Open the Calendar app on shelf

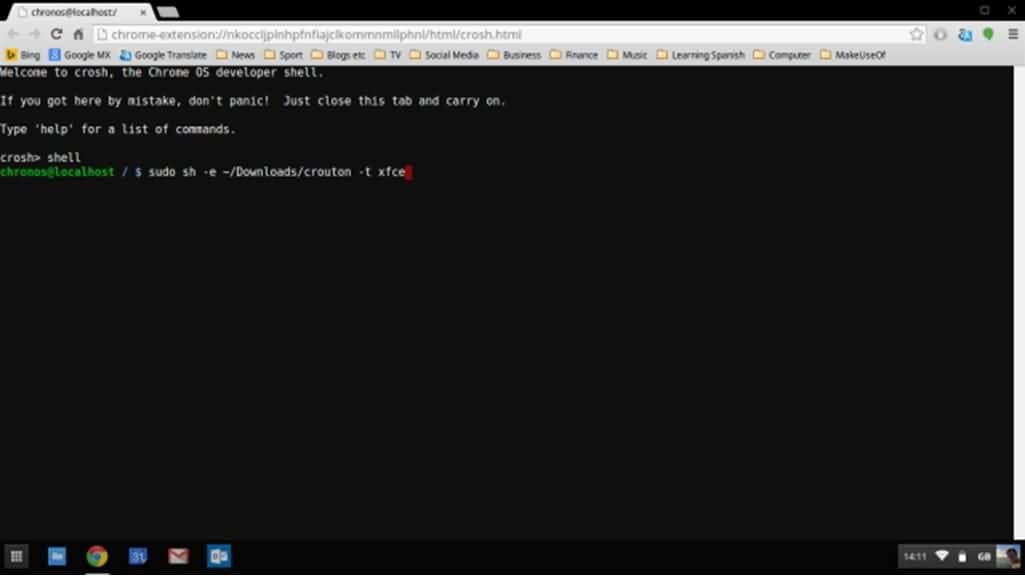138,556
